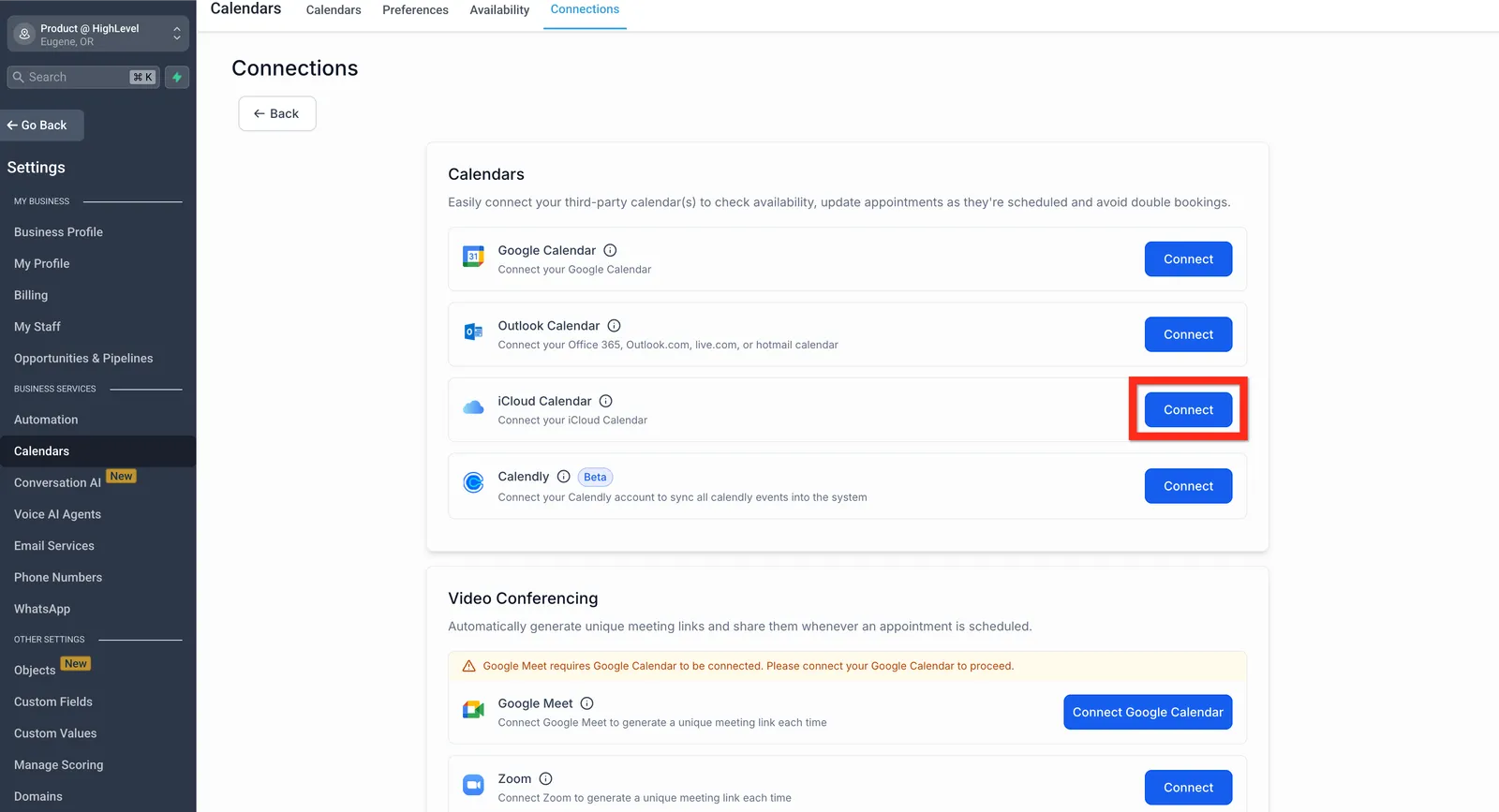Connect the Zoom integration
This screenshot has width=1499, height=812.
(1188, 788)
